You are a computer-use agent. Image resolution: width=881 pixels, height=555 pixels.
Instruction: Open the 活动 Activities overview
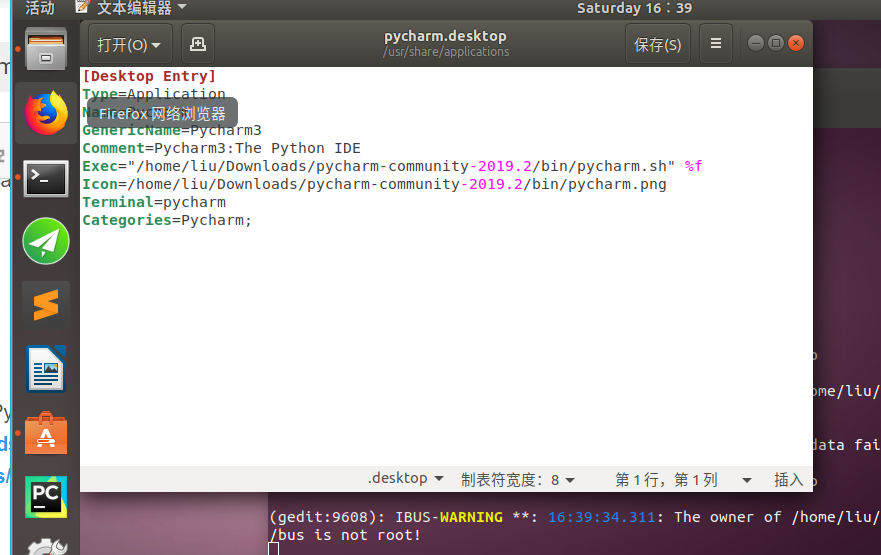pos(40,8)
